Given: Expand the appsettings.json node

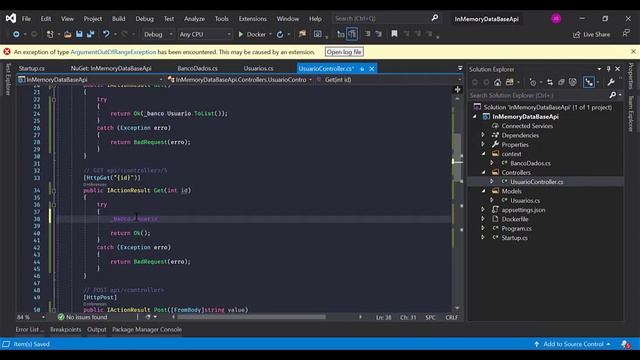Looking at the screenshot, I should 483,209.
